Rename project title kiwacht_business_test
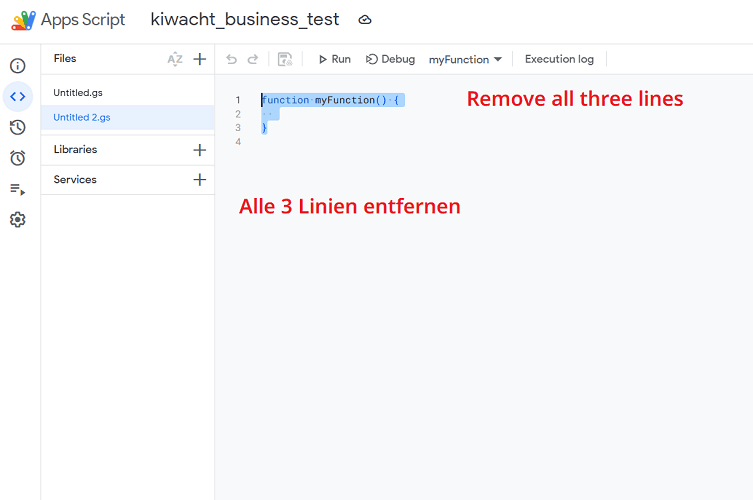The height and width of the screenshot is (500, 753). 245,20
